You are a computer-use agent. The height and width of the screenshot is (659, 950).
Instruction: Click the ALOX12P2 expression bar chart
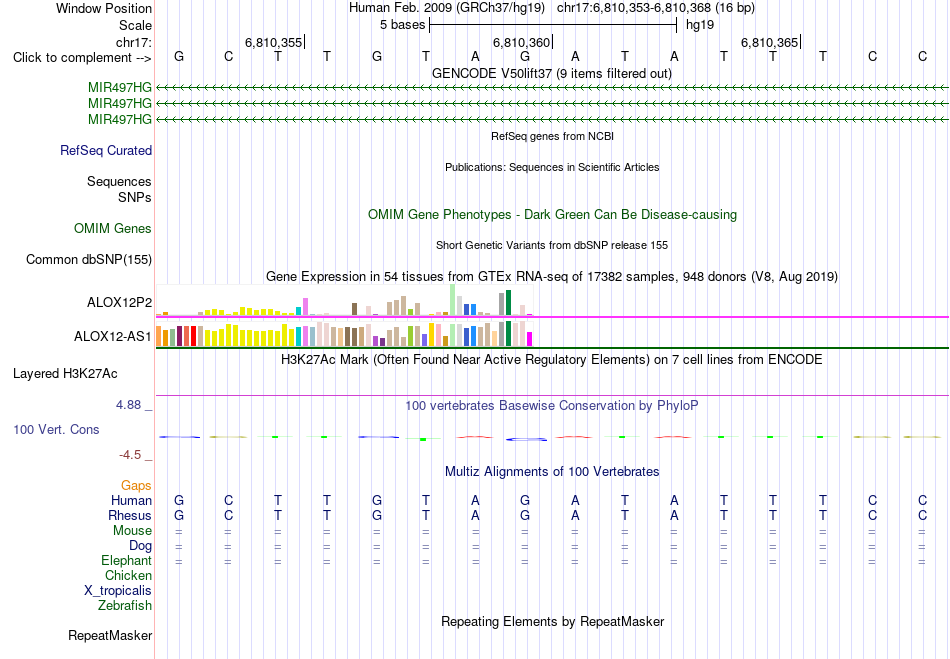pyautogui.click(x=344, y=300)
